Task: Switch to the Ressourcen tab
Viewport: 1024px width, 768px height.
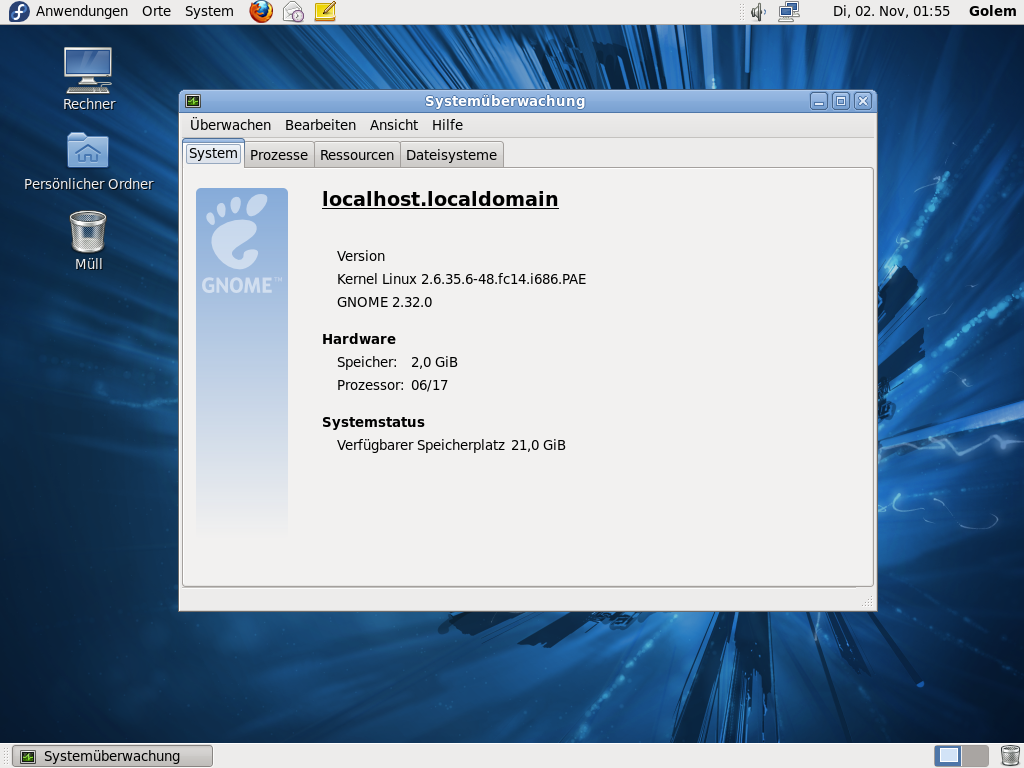Action: pyautogui.click(x=356, y=154)
